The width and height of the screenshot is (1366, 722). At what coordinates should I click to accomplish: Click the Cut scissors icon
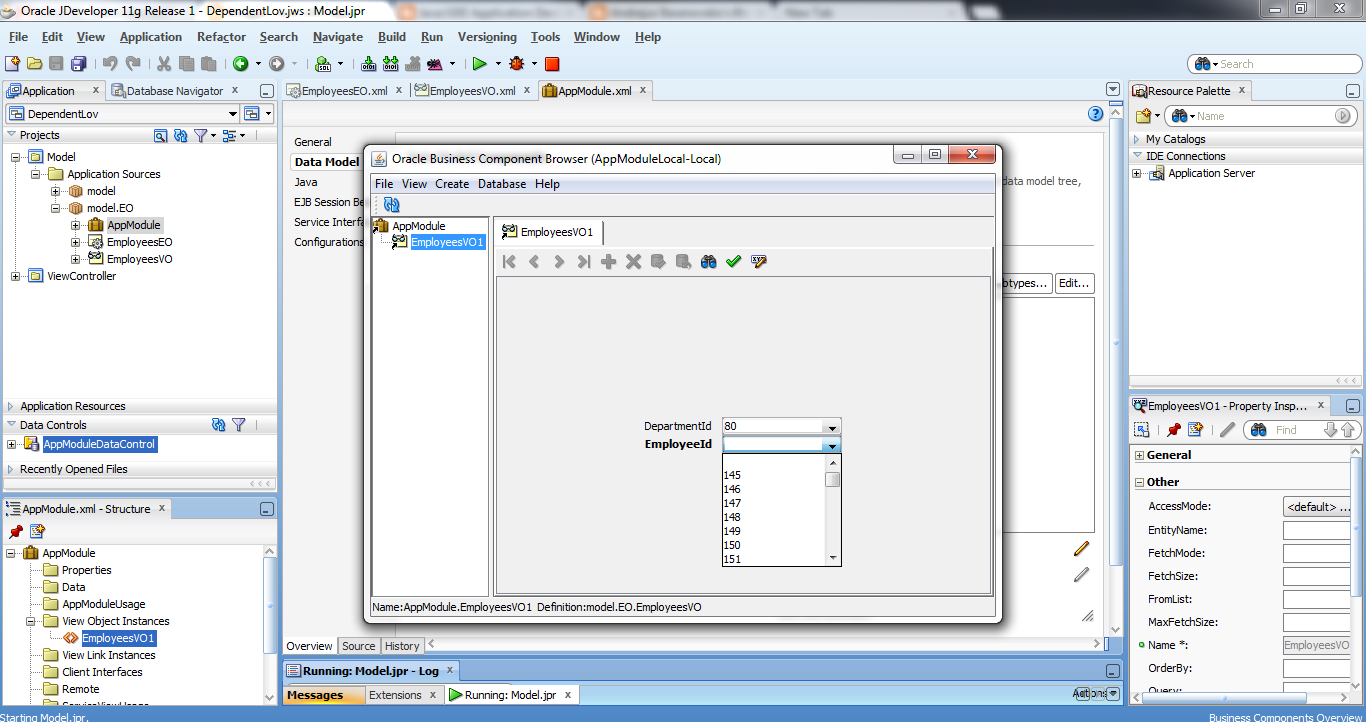click(164, 63)
